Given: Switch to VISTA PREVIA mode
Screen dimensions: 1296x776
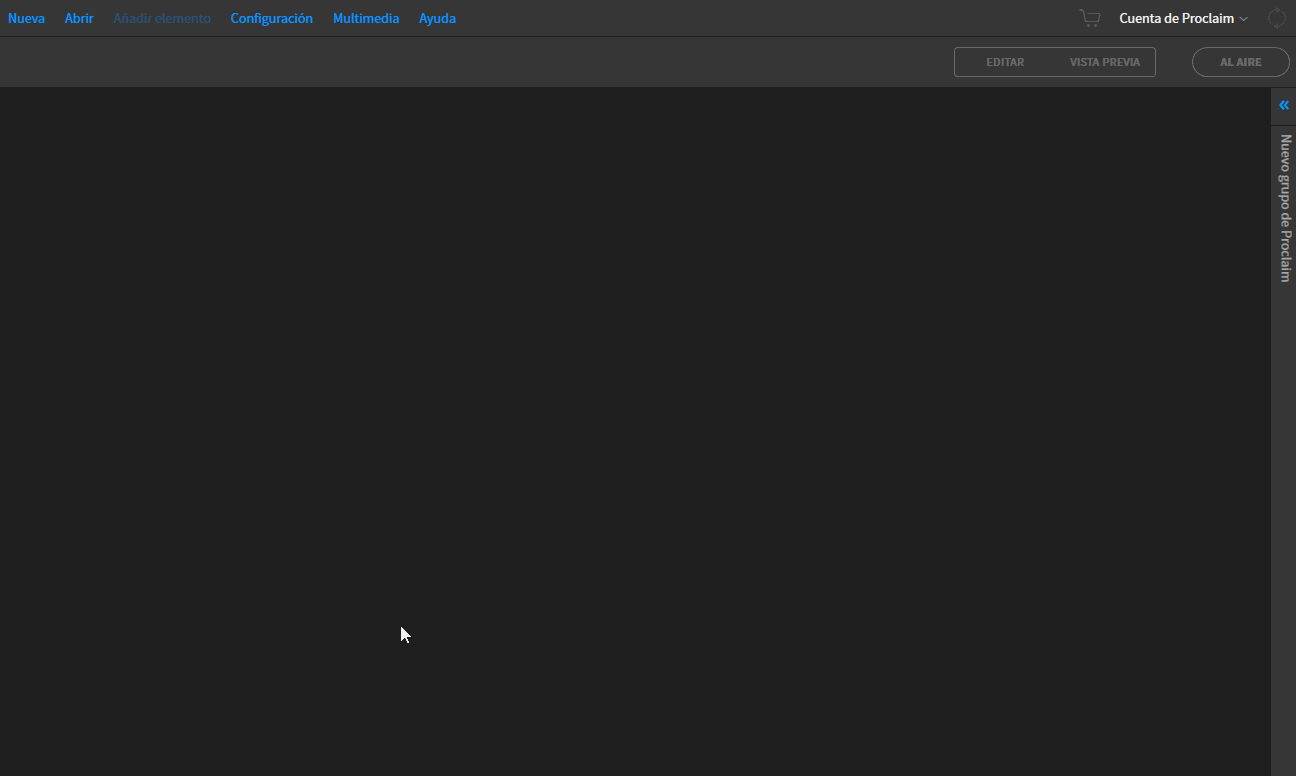Looking at the screenshot, I should [x=1105, y=62].
